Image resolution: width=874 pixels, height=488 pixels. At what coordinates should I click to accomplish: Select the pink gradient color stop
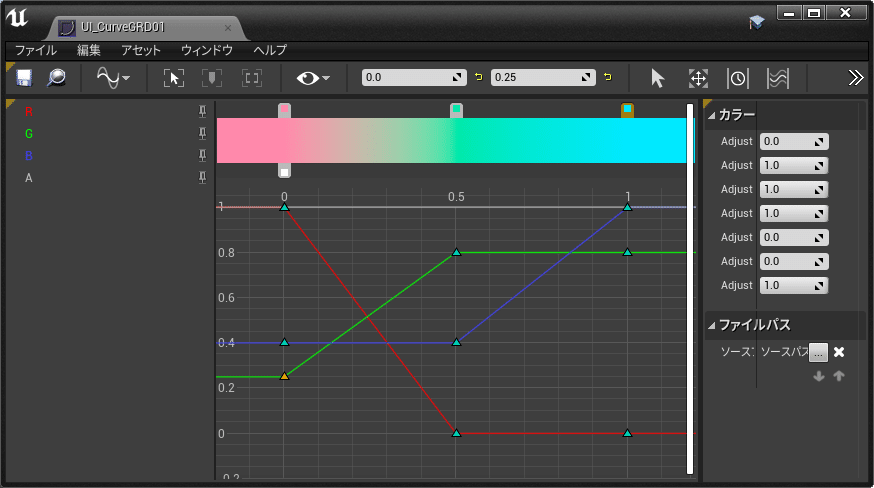(284, 110)
